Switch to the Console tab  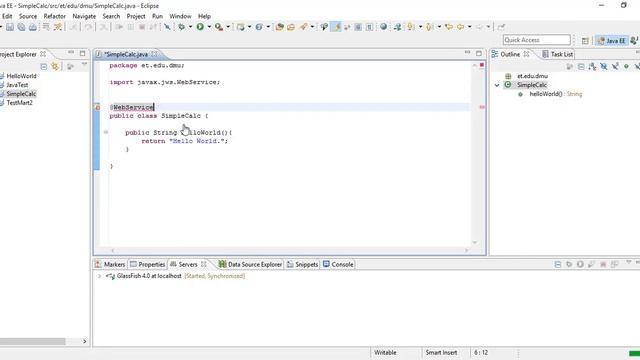pos(338,264)
